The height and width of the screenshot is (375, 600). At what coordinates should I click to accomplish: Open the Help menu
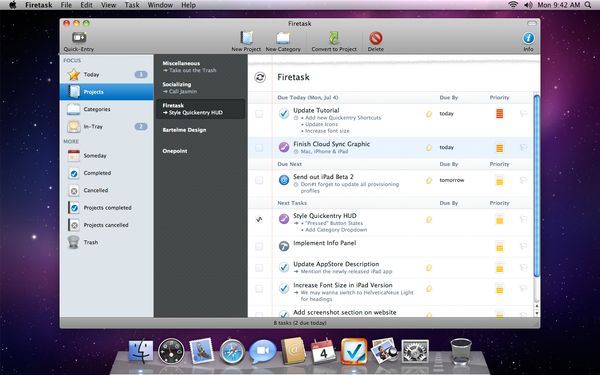(188, 5)
